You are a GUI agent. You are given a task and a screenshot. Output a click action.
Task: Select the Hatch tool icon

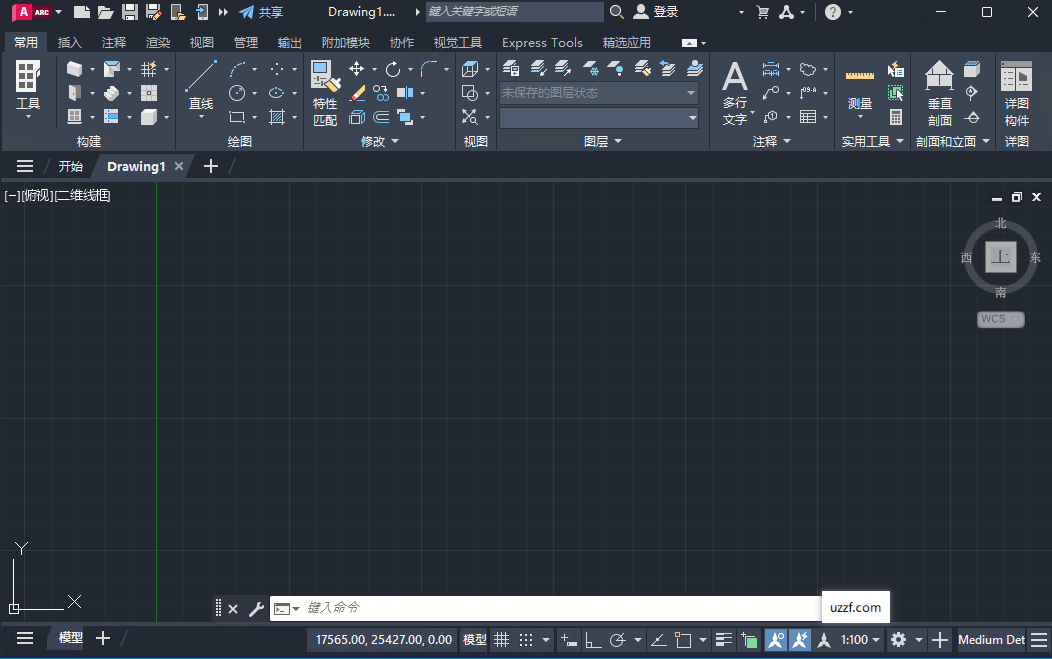click(x=276, y=117)
